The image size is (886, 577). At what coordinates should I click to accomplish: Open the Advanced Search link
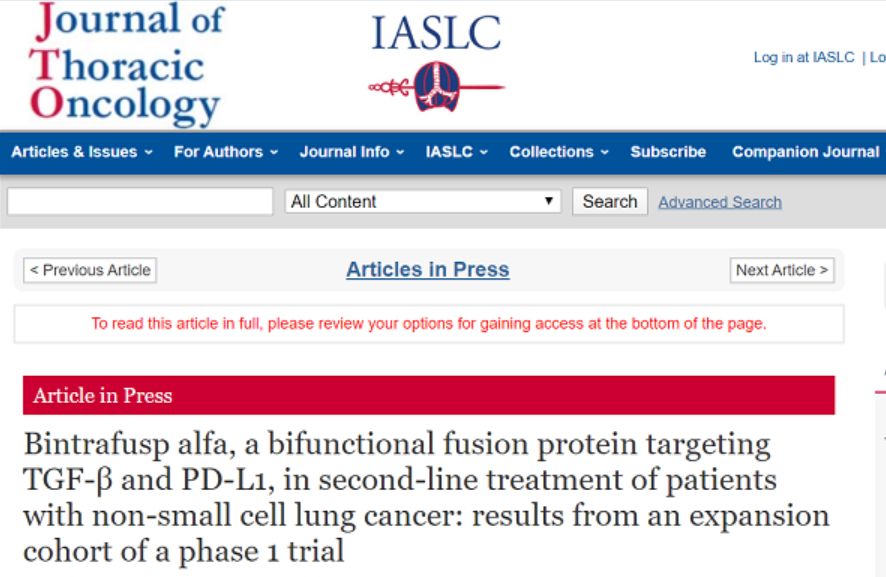coord(720,202)
